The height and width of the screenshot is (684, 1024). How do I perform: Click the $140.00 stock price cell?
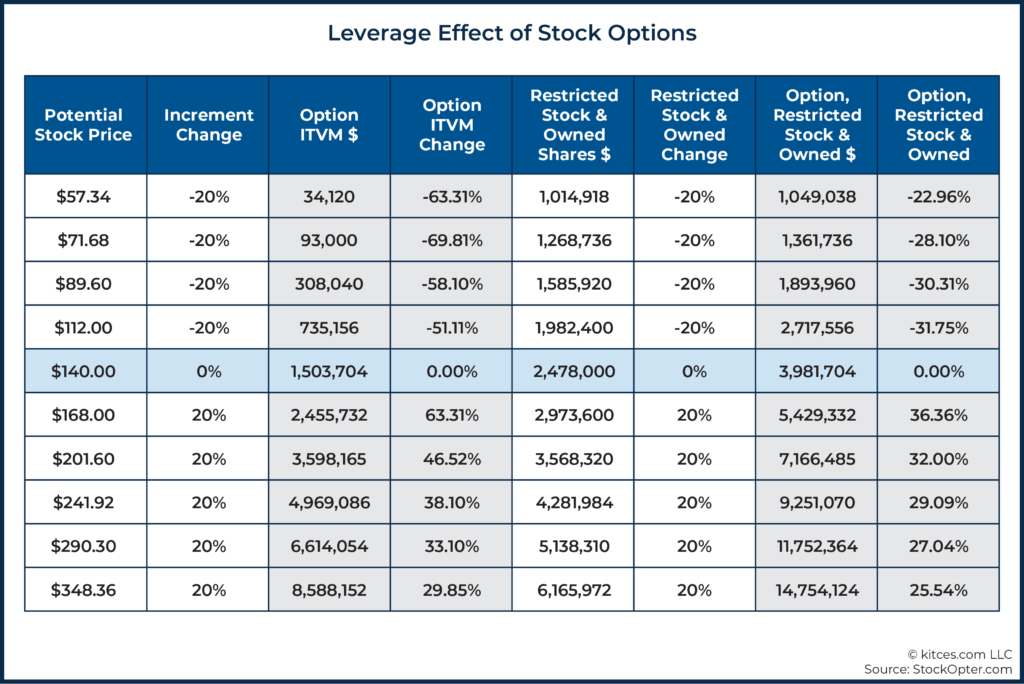click(84, 371)
